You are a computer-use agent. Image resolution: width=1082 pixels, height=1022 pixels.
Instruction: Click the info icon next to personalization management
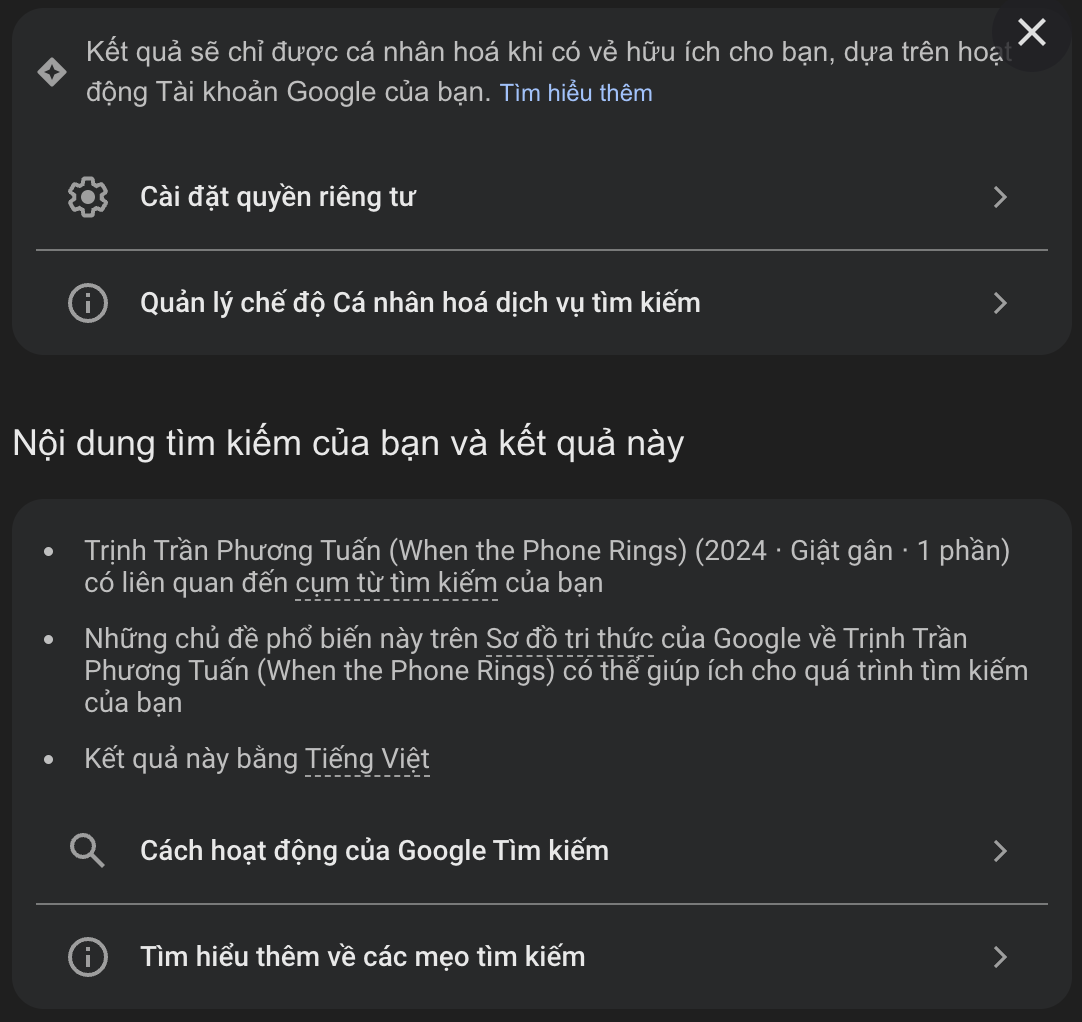[87, 302]
